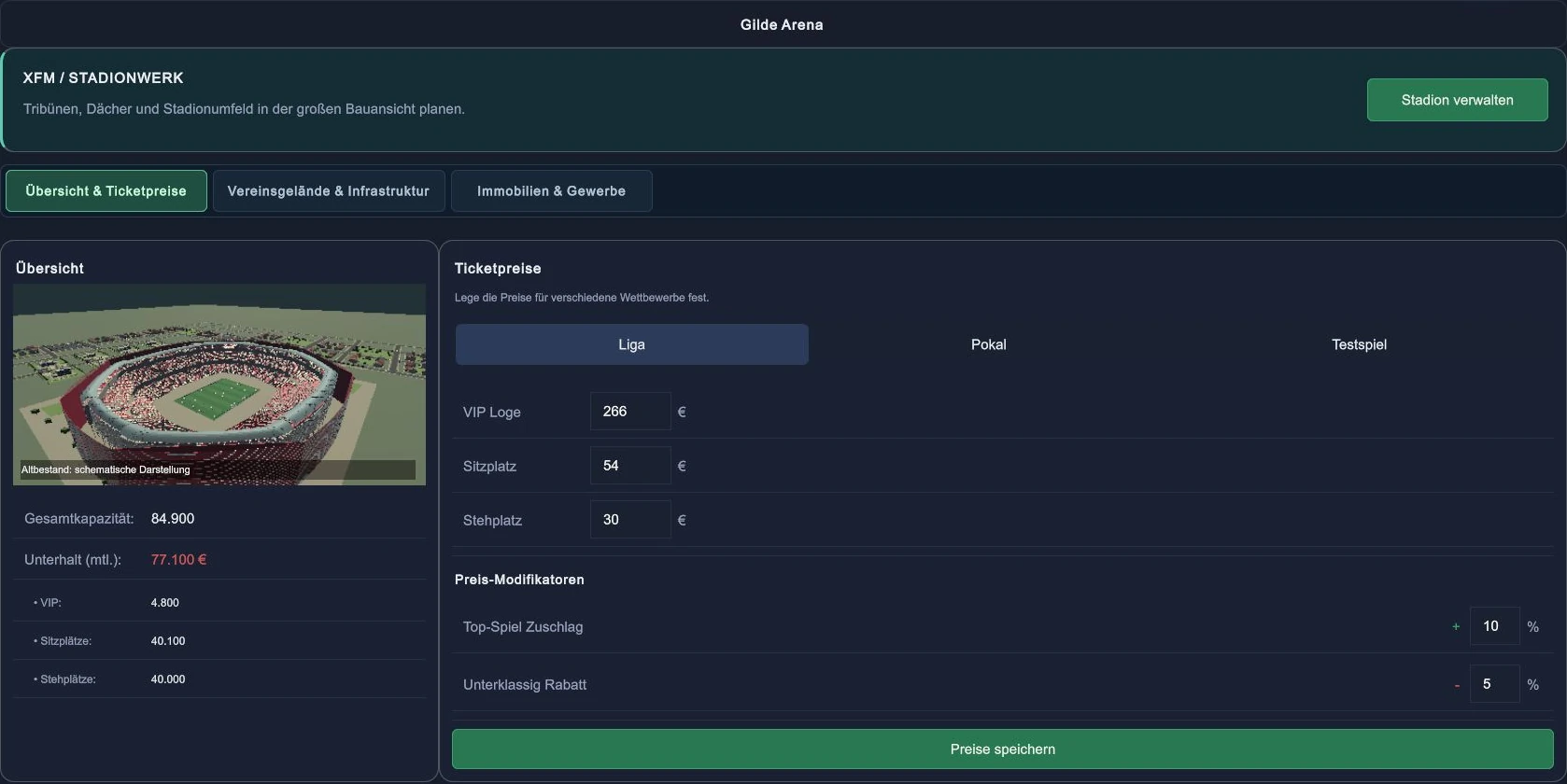1567x784 pixels.
Task: Click the Top-Spiel Zuschlag label
Action: 523,627
